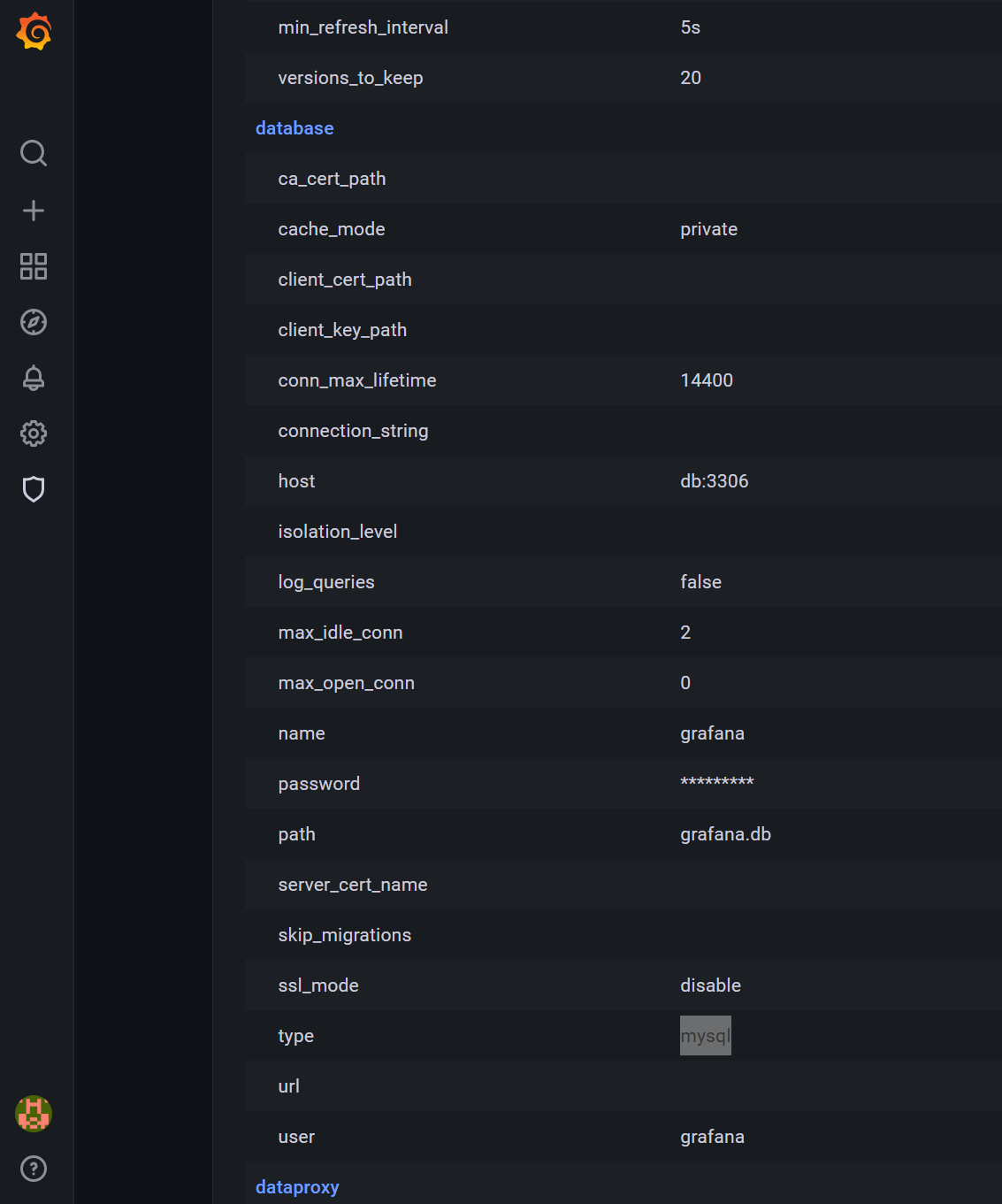Click the min_refresh_interval setting name
The image size is (1002, 1204).
pyautogui.click(x=363, y=27)
